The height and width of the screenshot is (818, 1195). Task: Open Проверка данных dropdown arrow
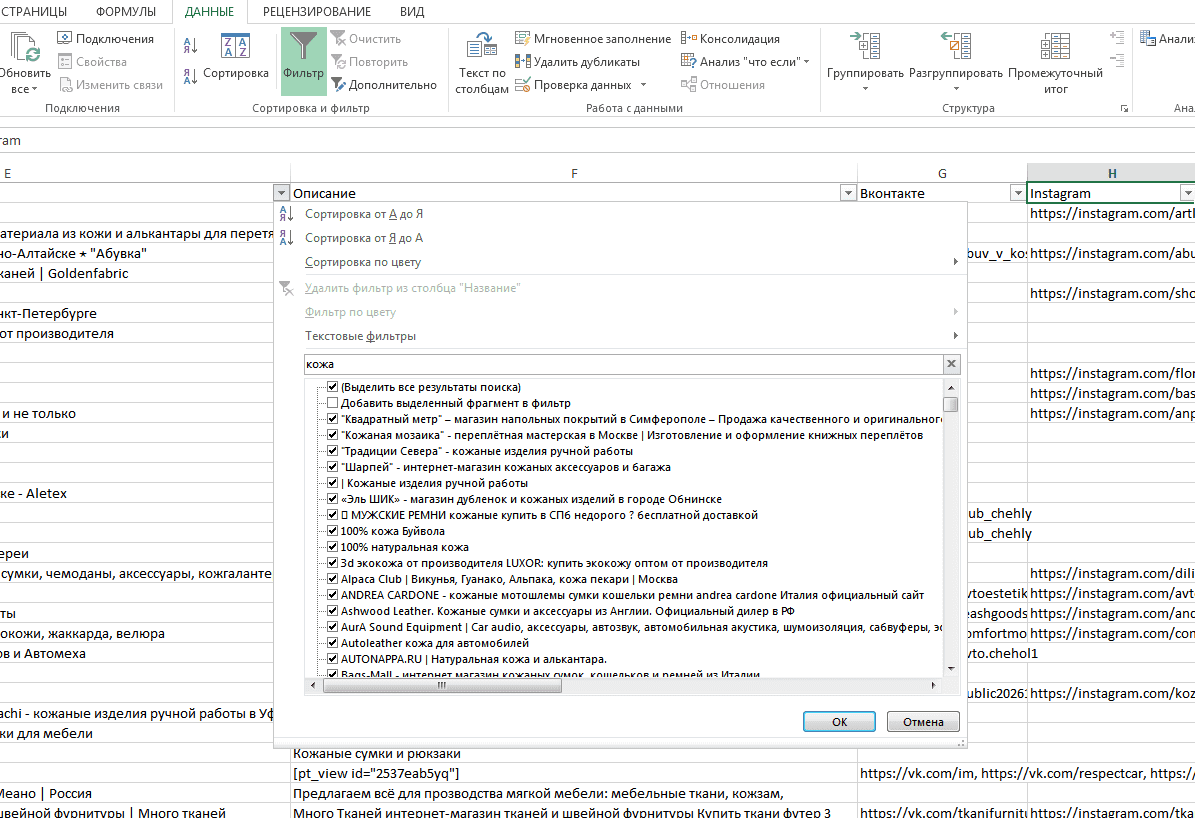point(643,85)
